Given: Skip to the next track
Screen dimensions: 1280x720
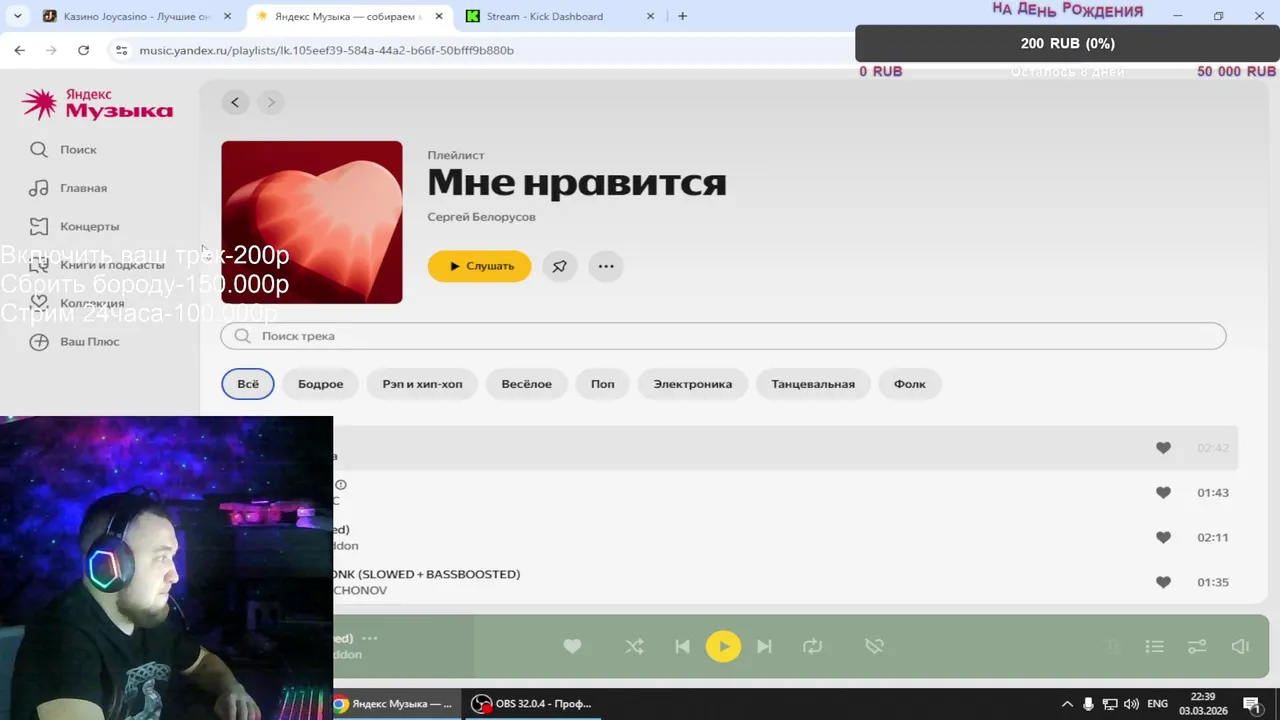Looking at the screenshot, I should point(764,646).
